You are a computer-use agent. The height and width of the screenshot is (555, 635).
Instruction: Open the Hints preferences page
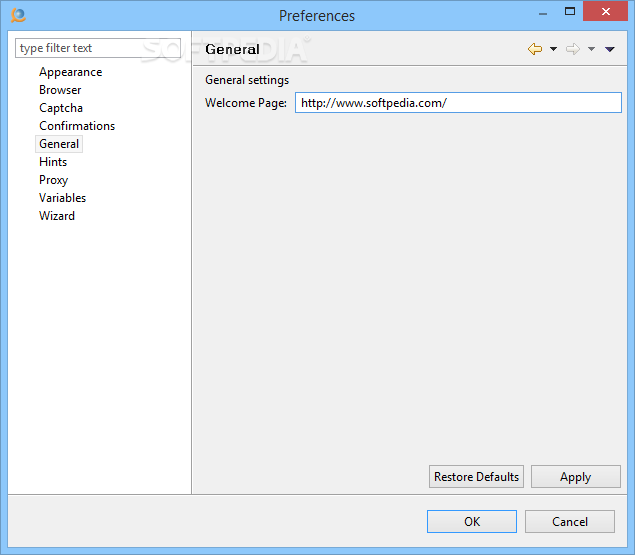(53, 162)
